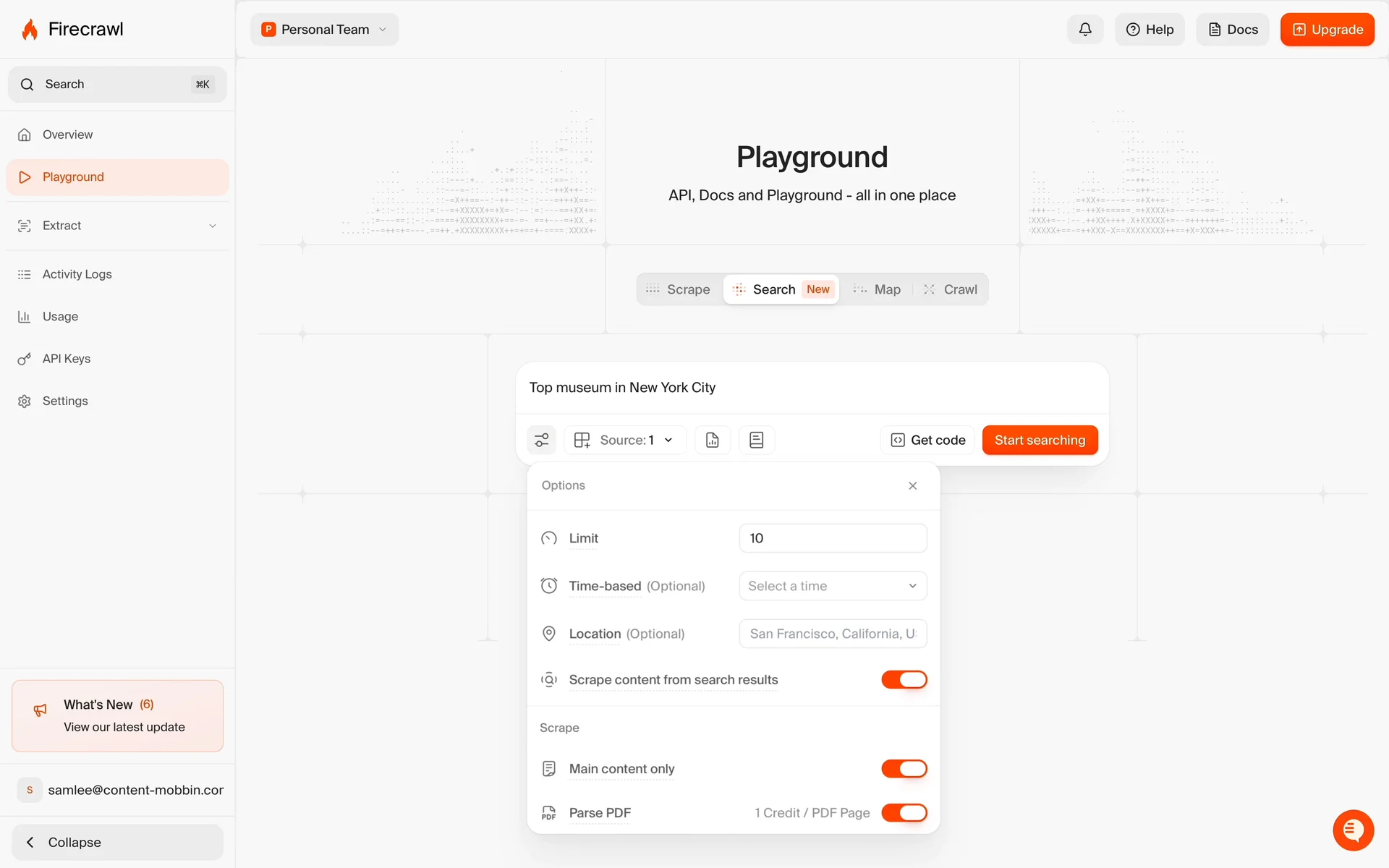The width and height of the screenshot is (1389, 868).
Task: Switch to the Scrape tab
Action: 678,289
